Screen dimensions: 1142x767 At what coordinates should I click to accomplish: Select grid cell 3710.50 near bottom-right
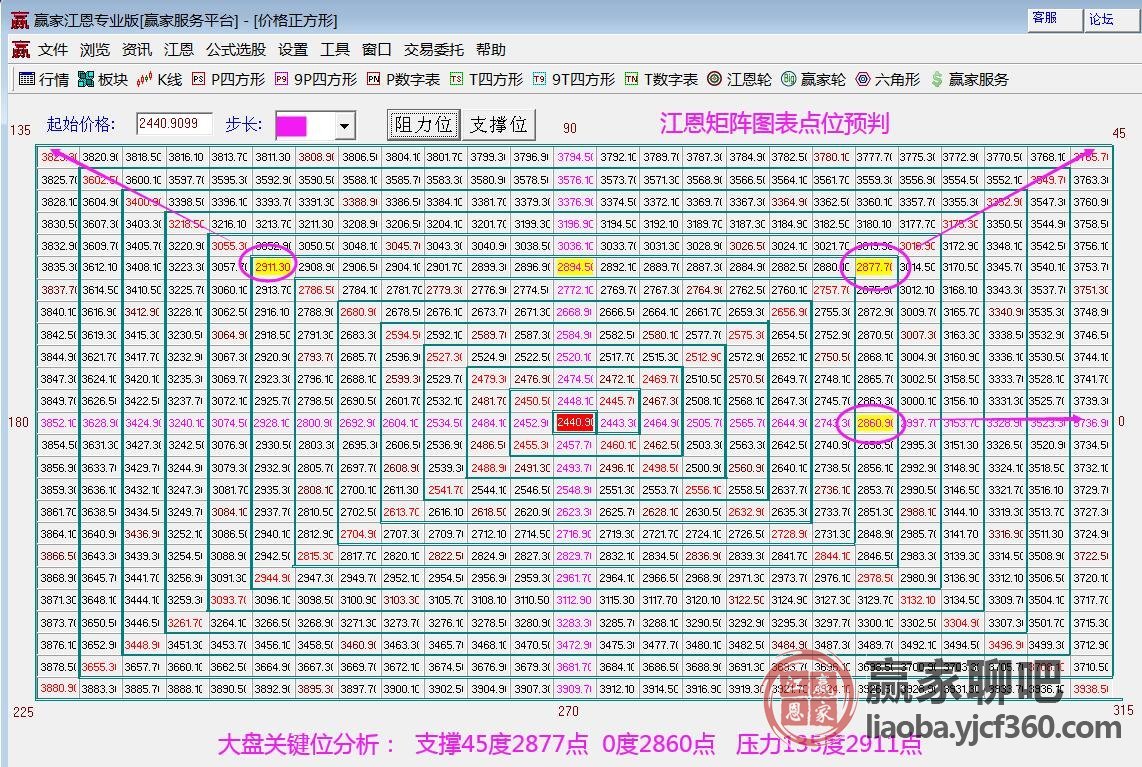[x=1090, y=666]
